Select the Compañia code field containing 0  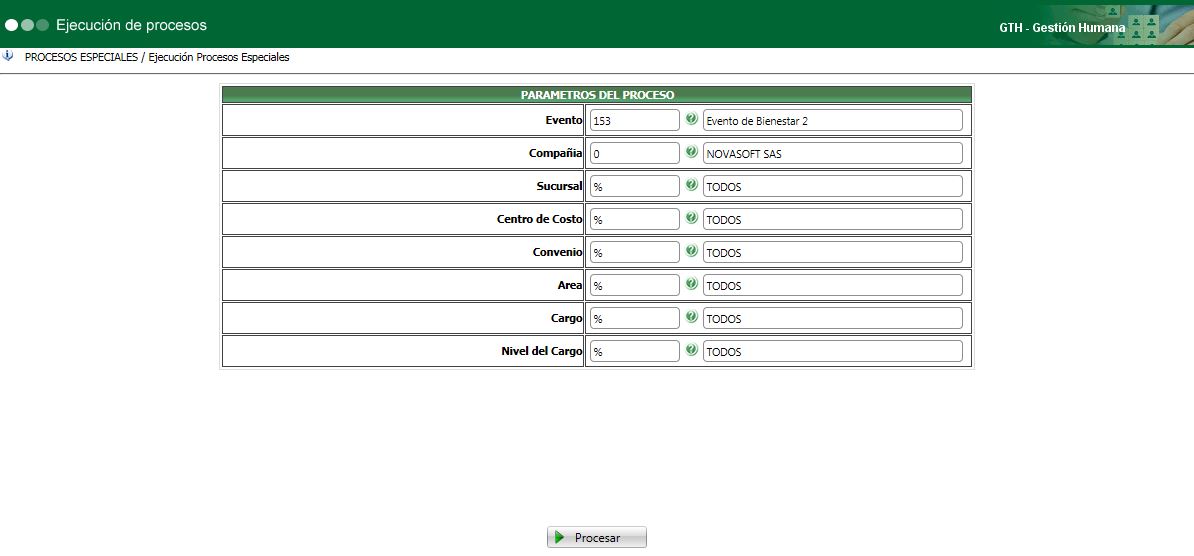pyautogui.click(x=634, y=153)
